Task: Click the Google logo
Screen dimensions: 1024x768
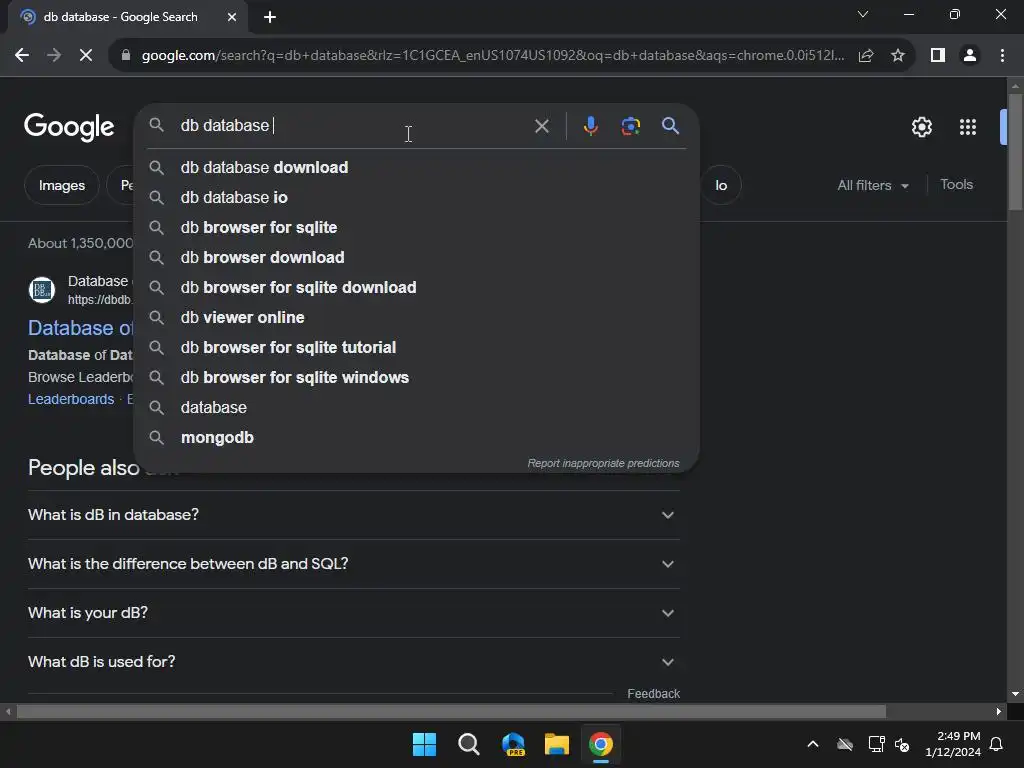Action: click(69, 127)
